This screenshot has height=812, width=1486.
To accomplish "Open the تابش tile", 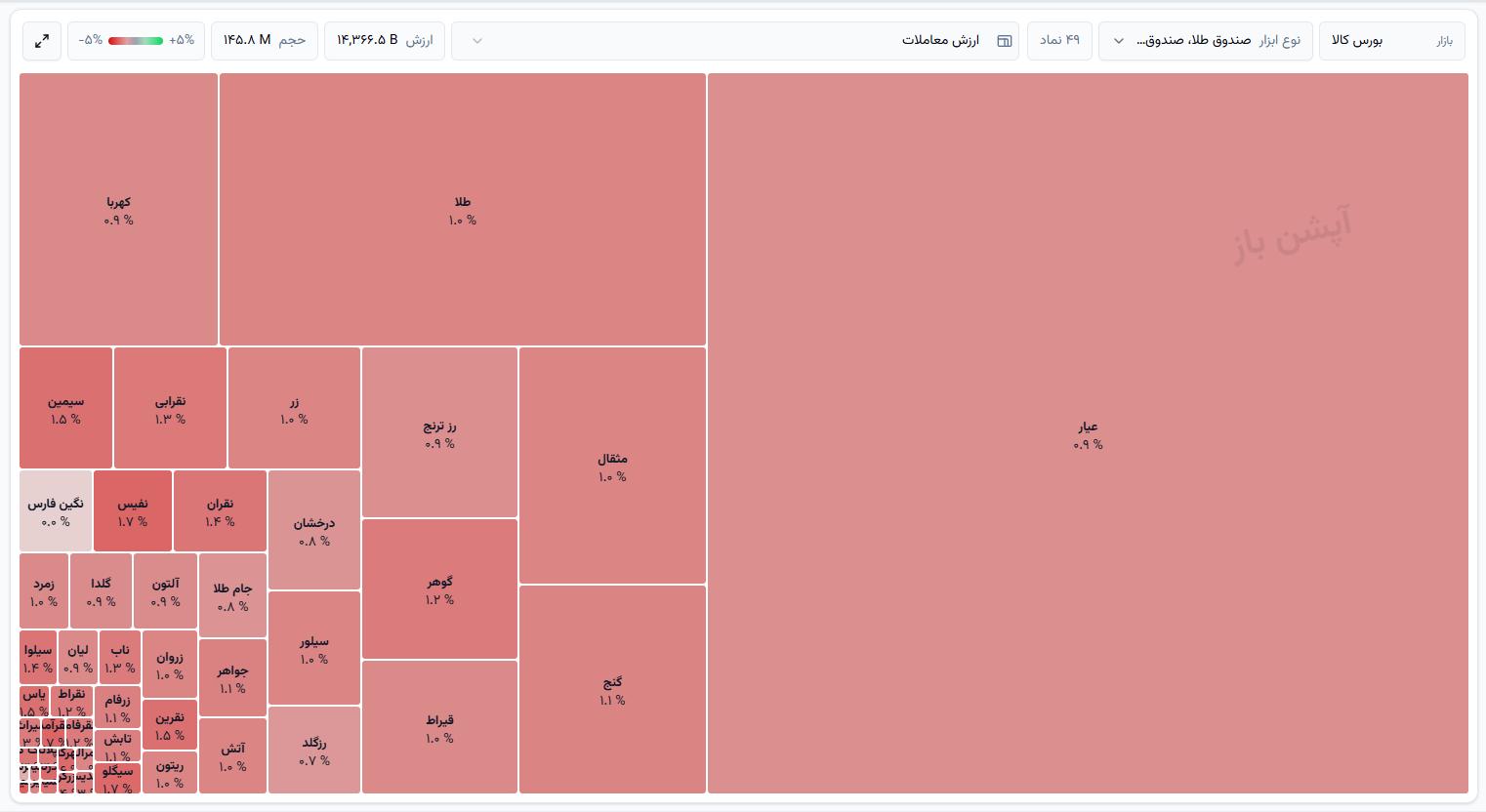I will tap(117, 746).
